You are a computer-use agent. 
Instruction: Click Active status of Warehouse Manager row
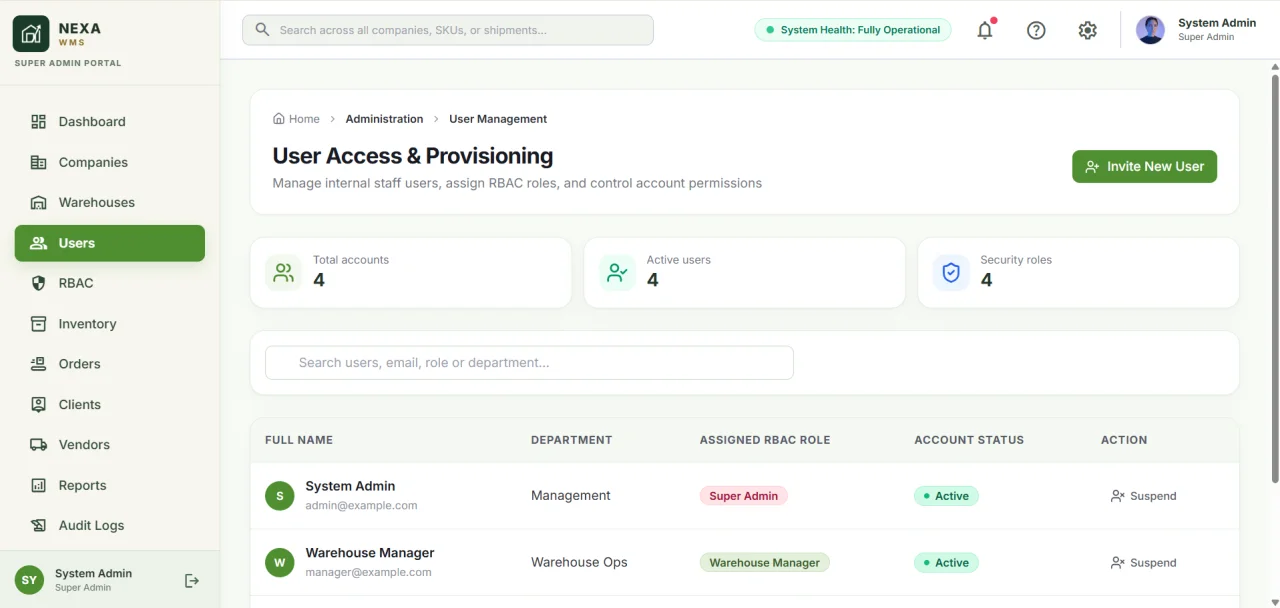pyautogui.click(x=946, y=563)
